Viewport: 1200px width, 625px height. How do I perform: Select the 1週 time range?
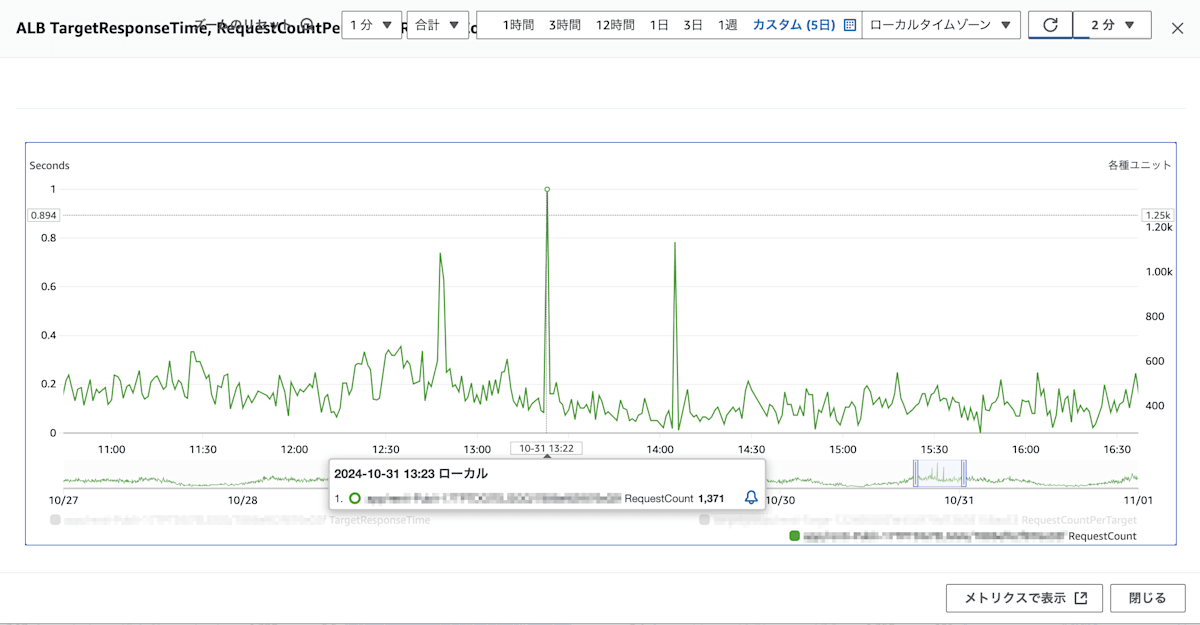tap(727, 25)
